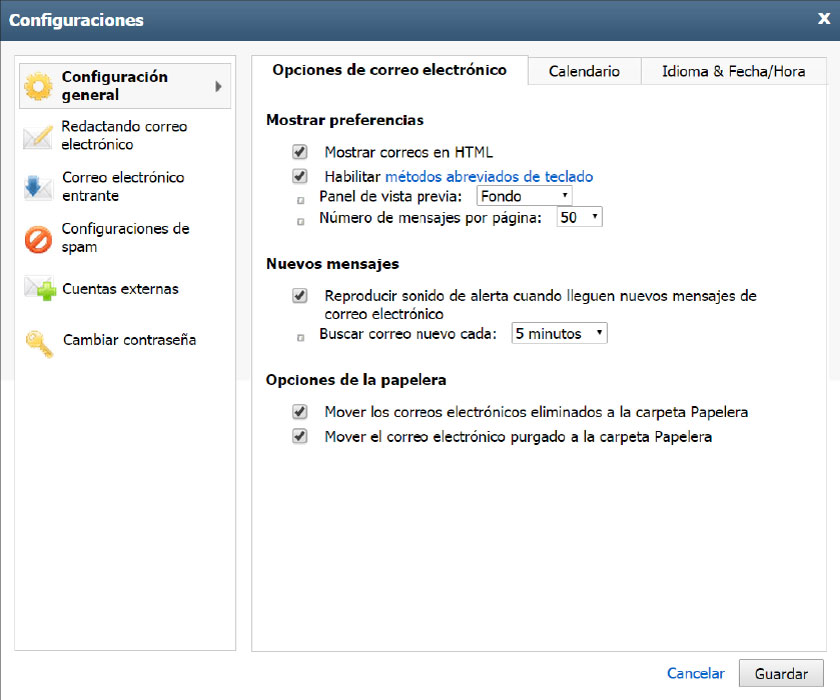The width and height of the screenshot is (840, 700).
Task: Toggle Mostrar correos en HTML checkbox
Action: pyautogui.click(x=299, y=152)
